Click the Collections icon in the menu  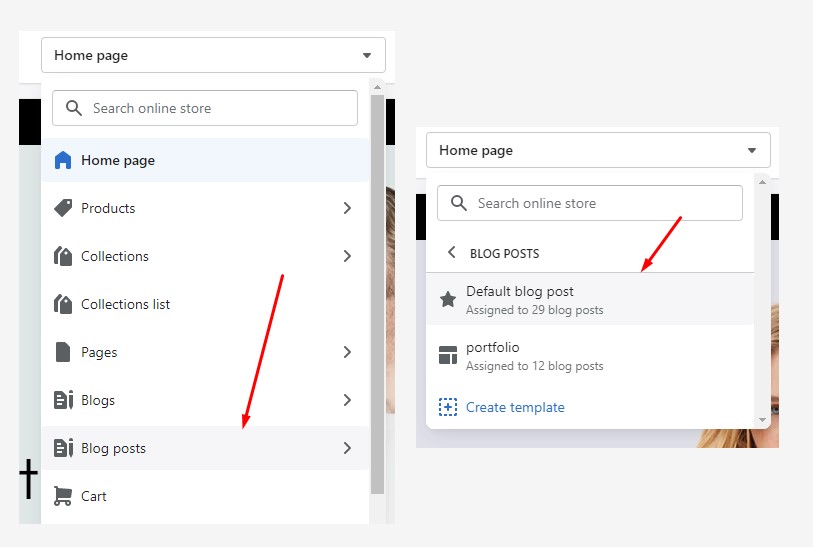[63, 256]
